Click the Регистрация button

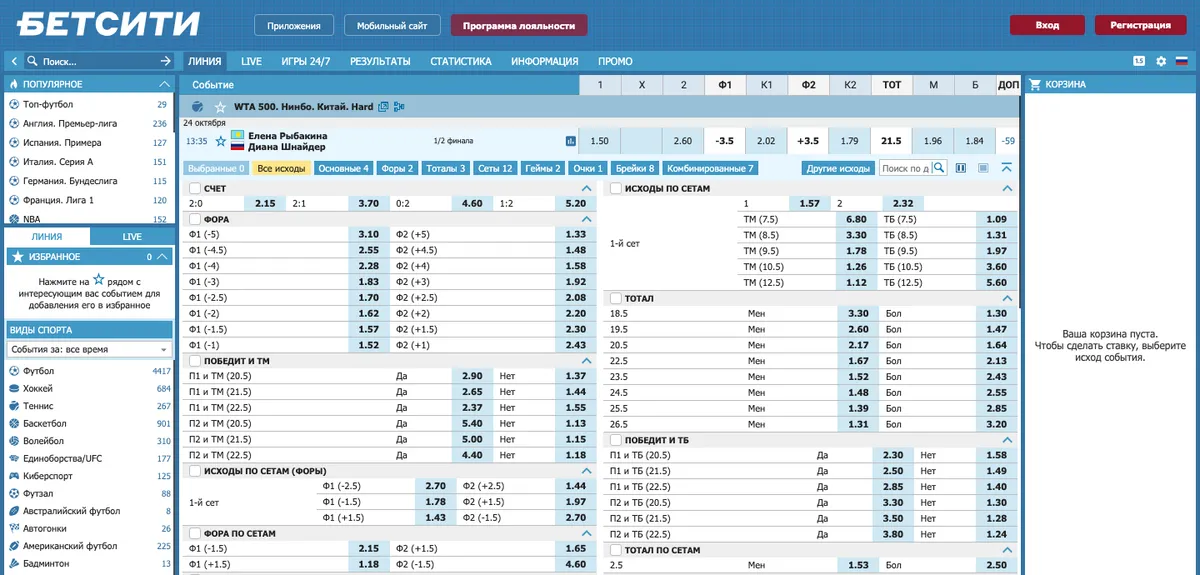pos(1140,25)
